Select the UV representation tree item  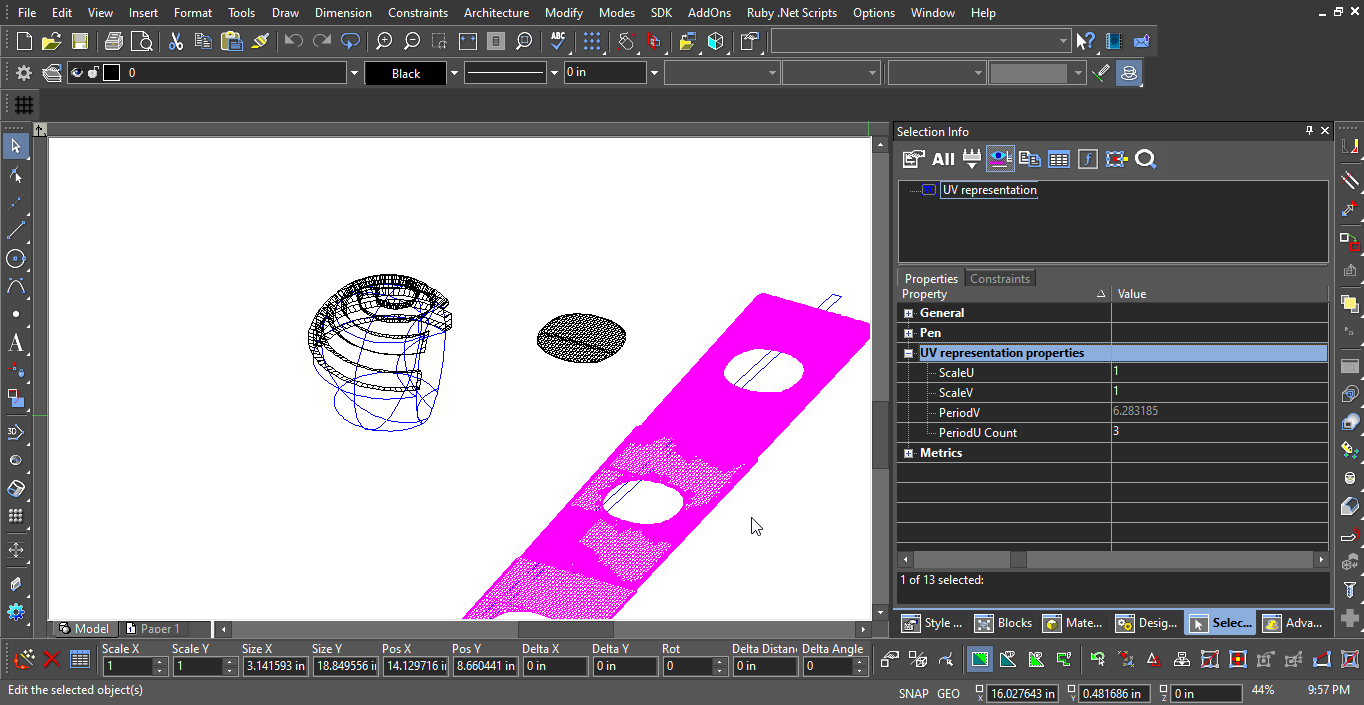pos(989,190)
